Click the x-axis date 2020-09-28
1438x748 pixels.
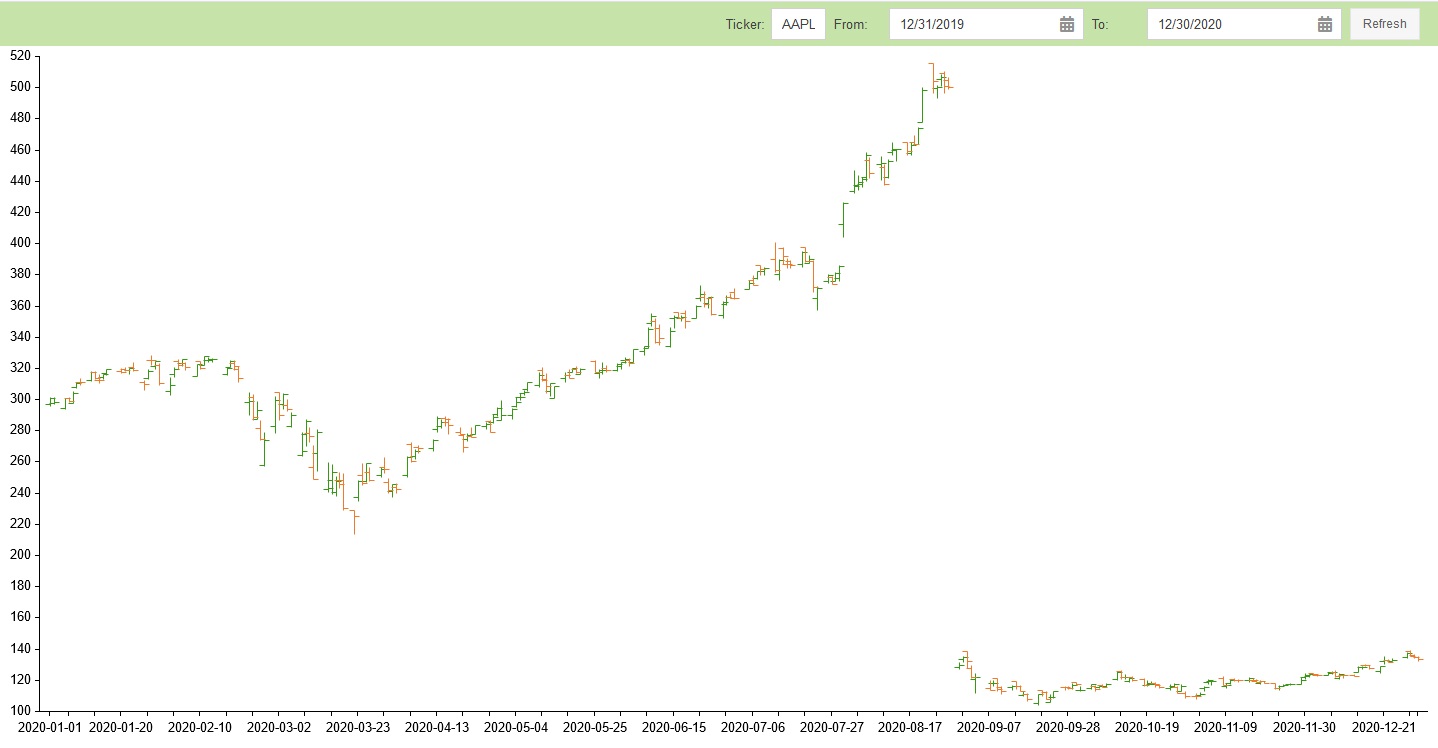click(1068, 727)
